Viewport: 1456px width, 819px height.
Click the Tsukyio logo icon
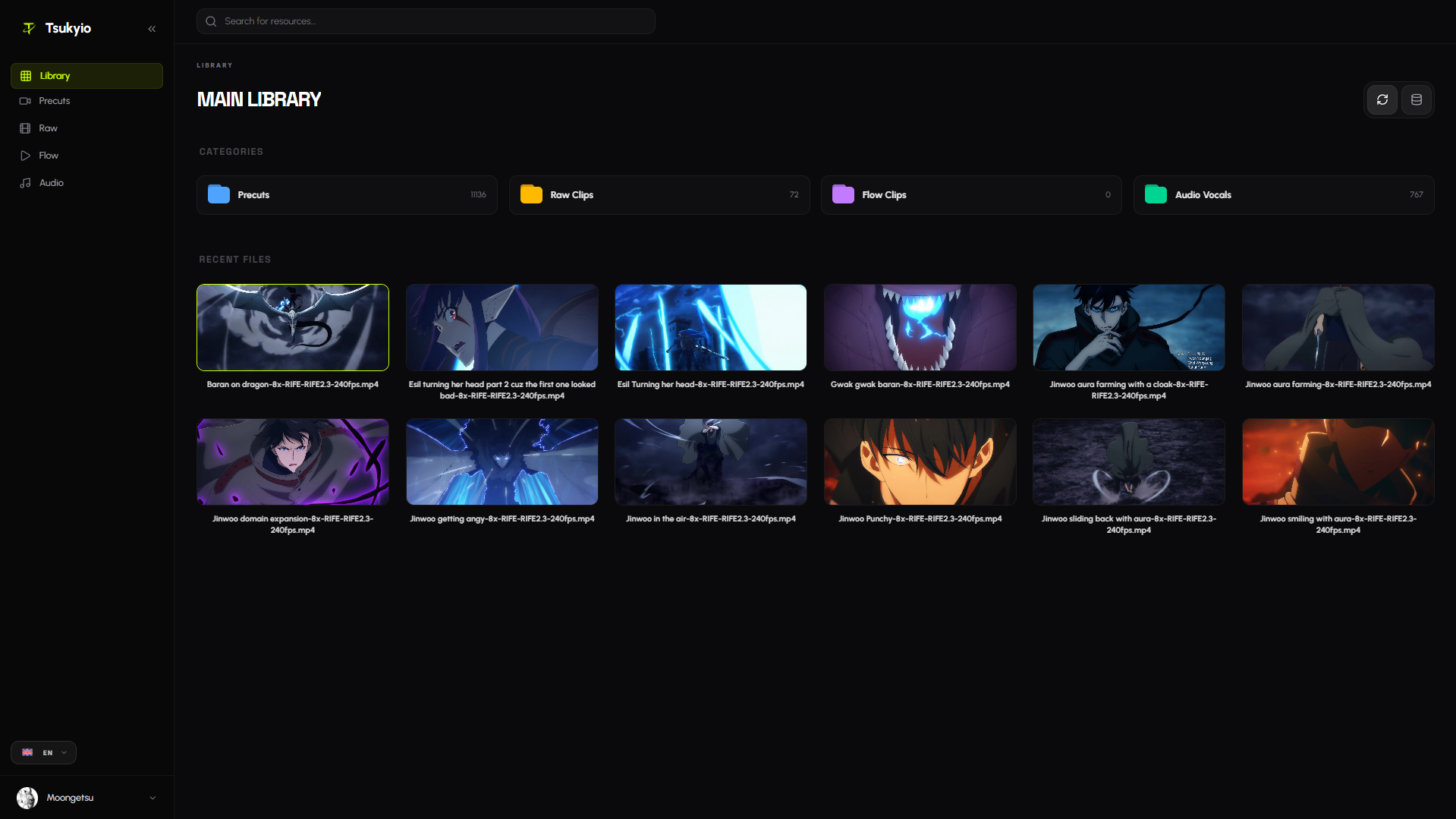click(x=29, y=28)
